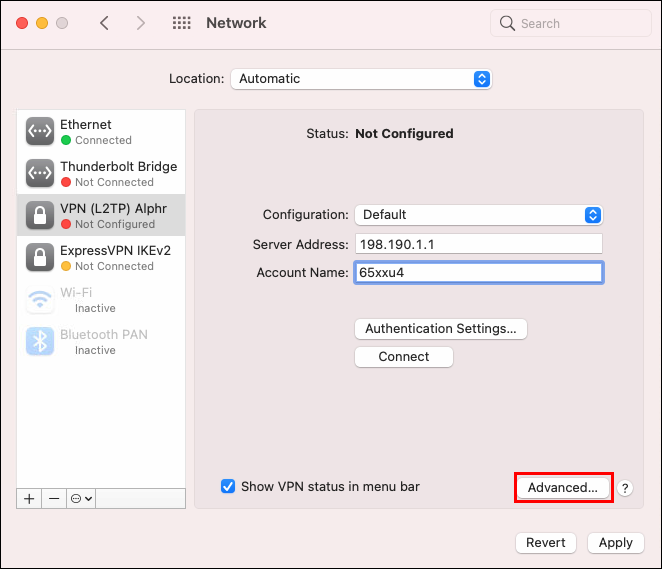Remove selected service with minus button
Screen dimensions: 662x569
(54, 499)
